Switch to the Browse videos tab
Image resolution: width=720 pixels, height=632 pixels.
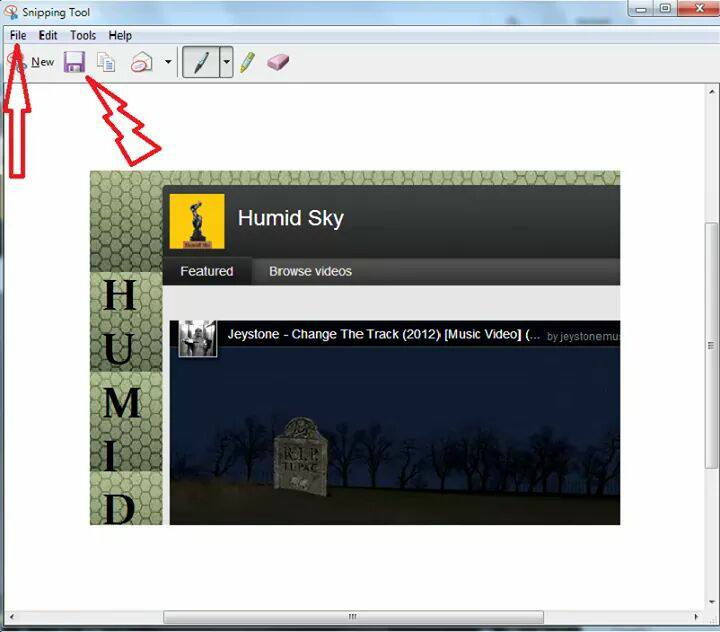point(310,271)
